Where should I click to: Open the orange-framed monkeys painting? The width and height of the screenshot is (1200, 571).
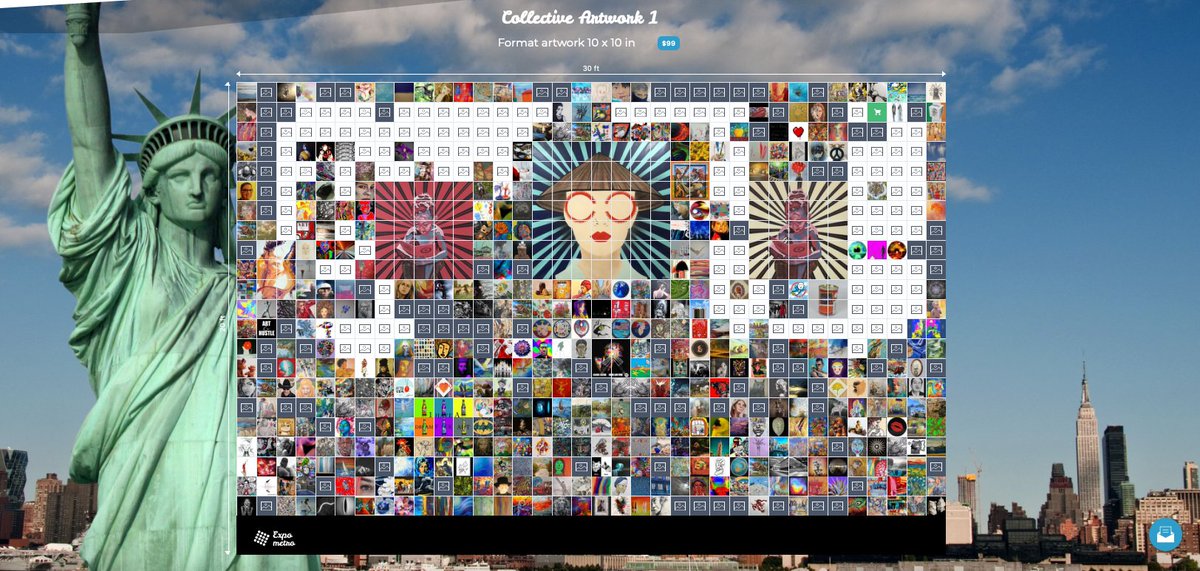point(690,181)
